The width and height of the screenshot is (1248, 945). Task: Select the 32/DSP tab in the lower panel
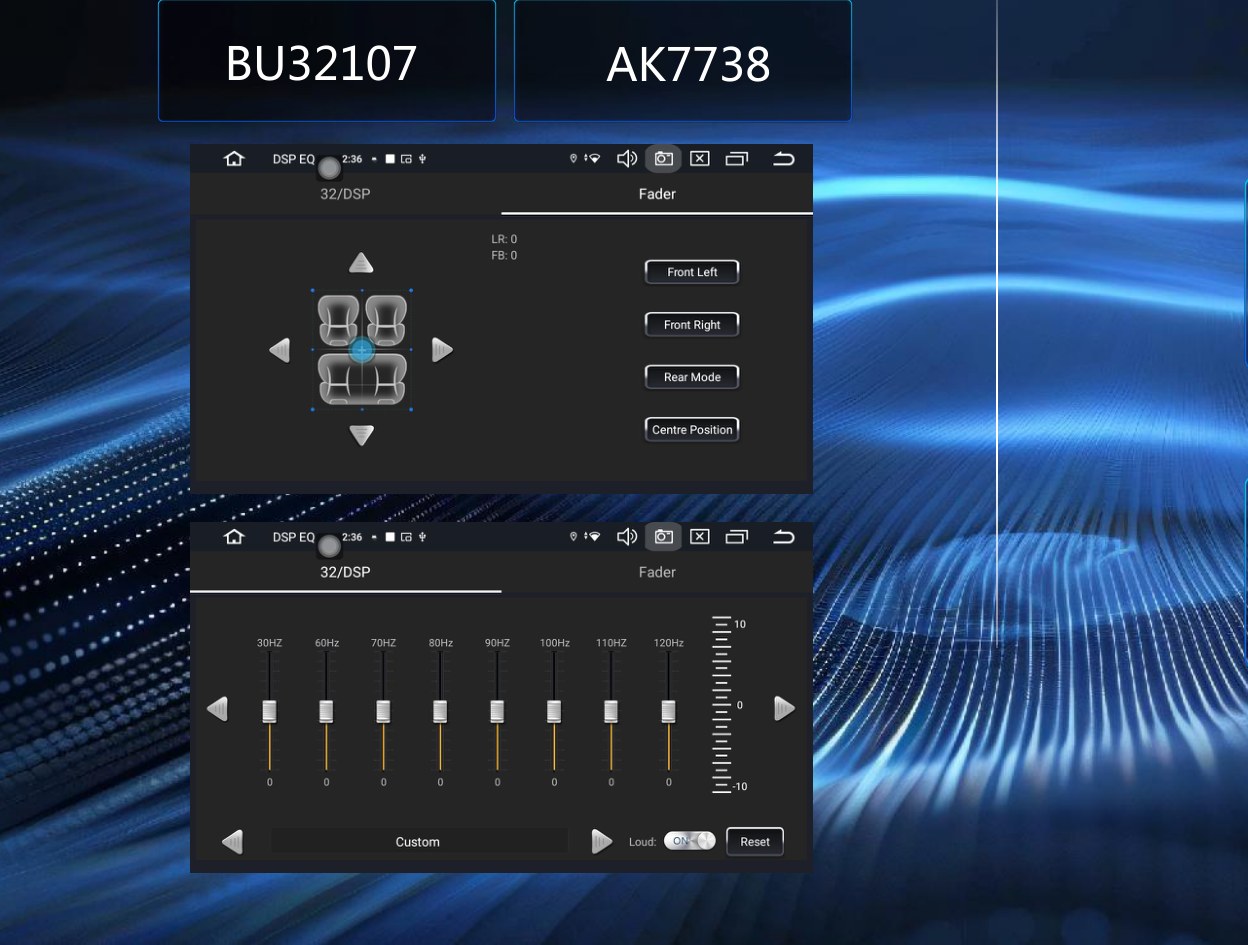tap(345, 572)
